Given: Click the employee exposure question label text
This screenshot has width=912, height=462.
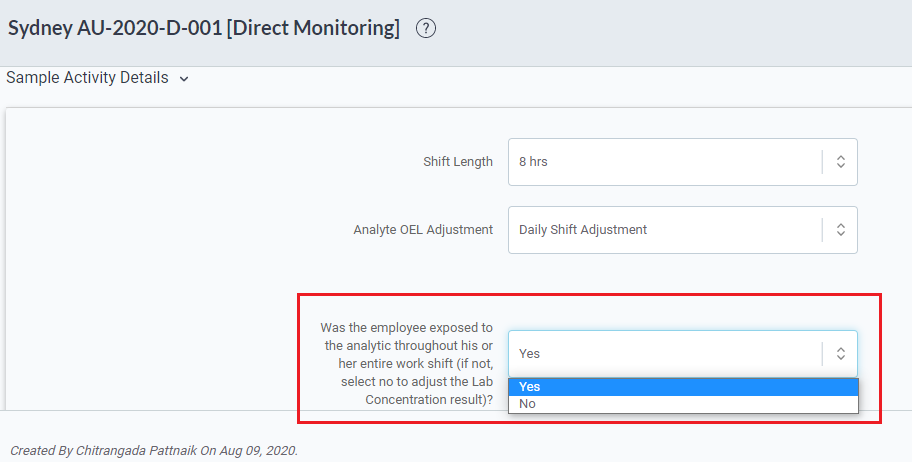Looking at the screenshot, I should (407, 364).
